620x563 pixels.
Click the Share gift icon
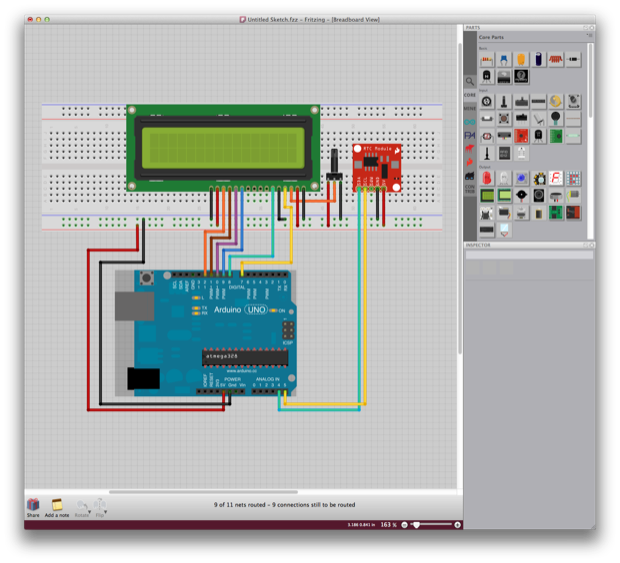click(33, 504)
